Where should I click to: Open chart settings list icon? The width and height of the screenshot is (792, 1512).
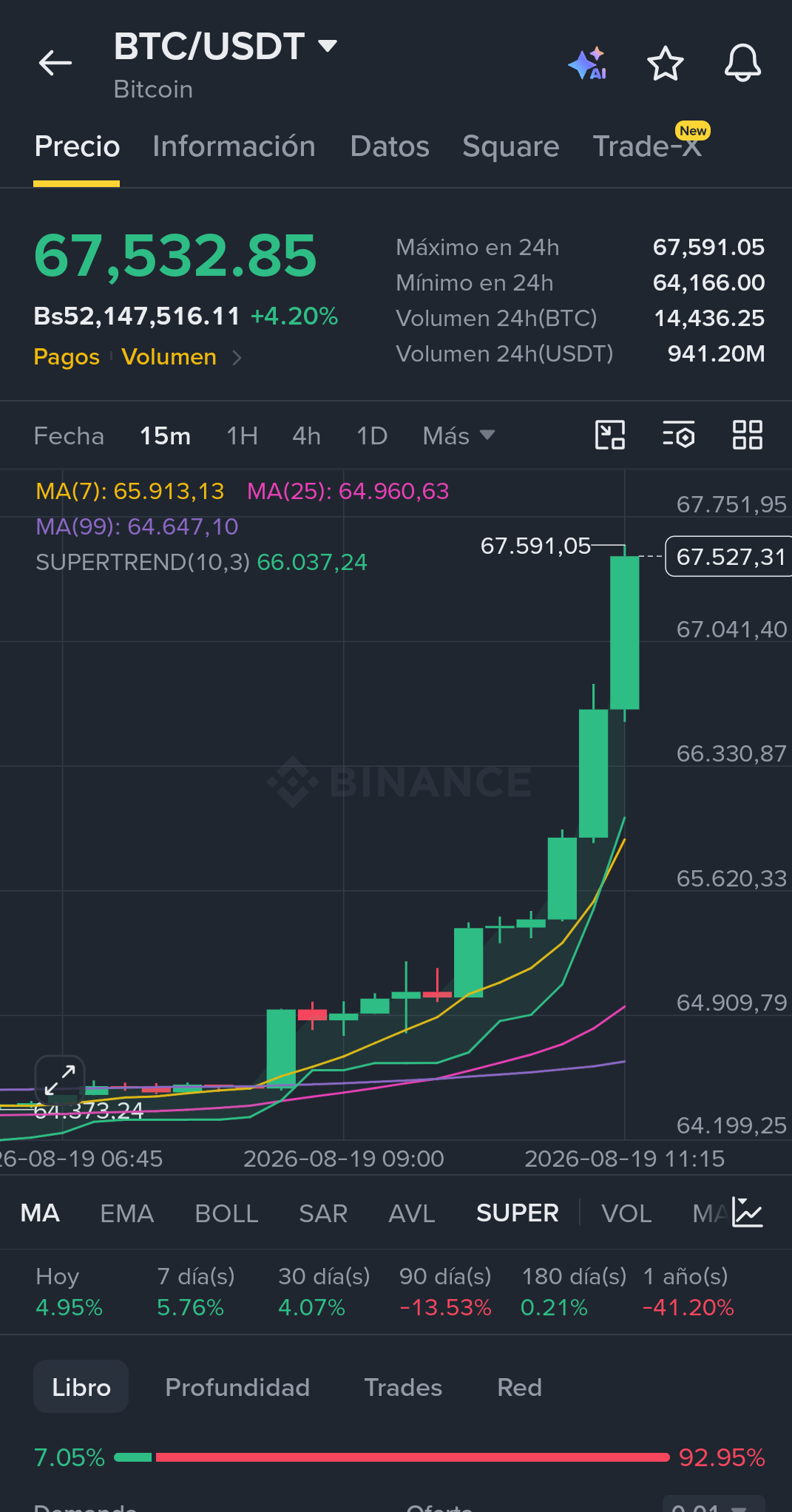678,435
